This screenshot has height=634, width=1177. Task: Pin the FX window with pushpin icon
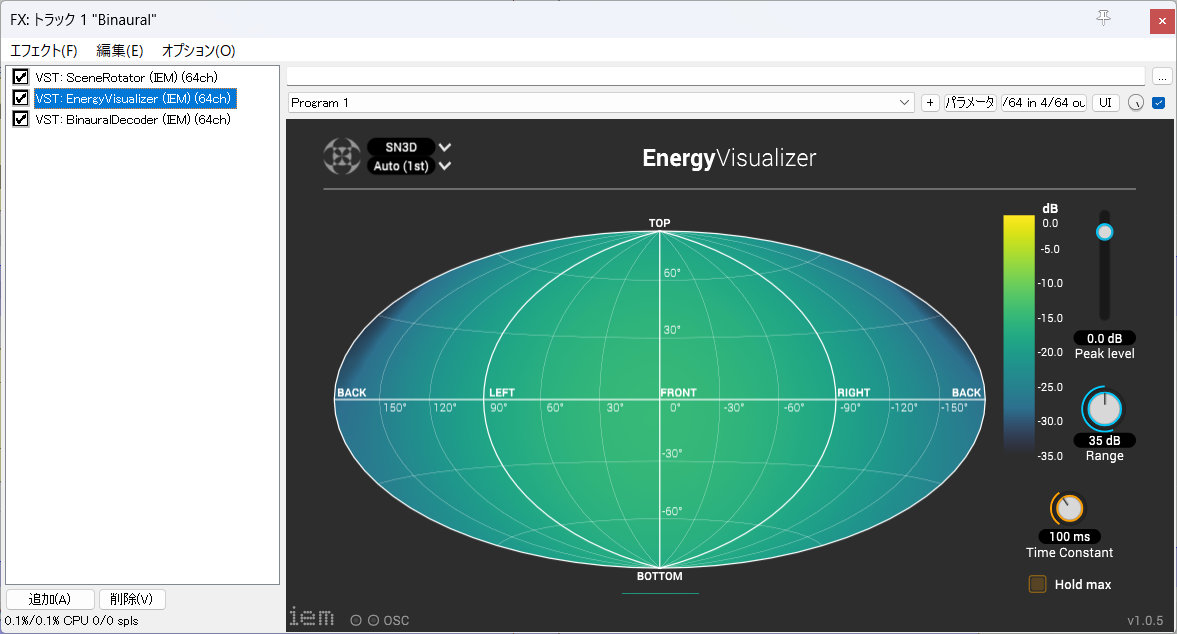(1103, 18)
